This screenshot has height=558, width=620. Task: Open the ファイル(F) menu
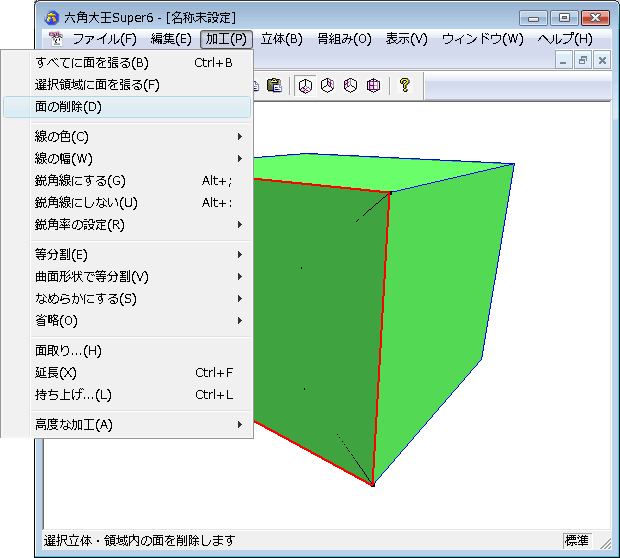[105, 39]
